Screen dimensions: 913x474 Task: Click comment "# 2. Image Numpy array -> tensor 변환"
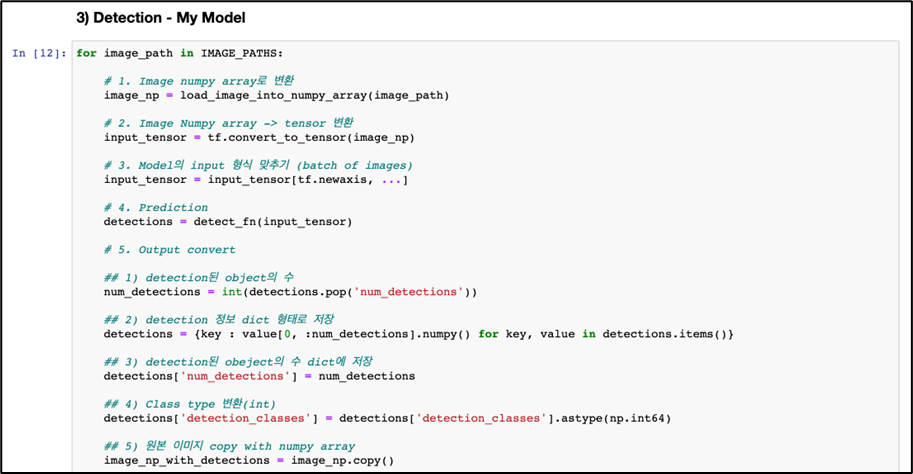(228, 123)
